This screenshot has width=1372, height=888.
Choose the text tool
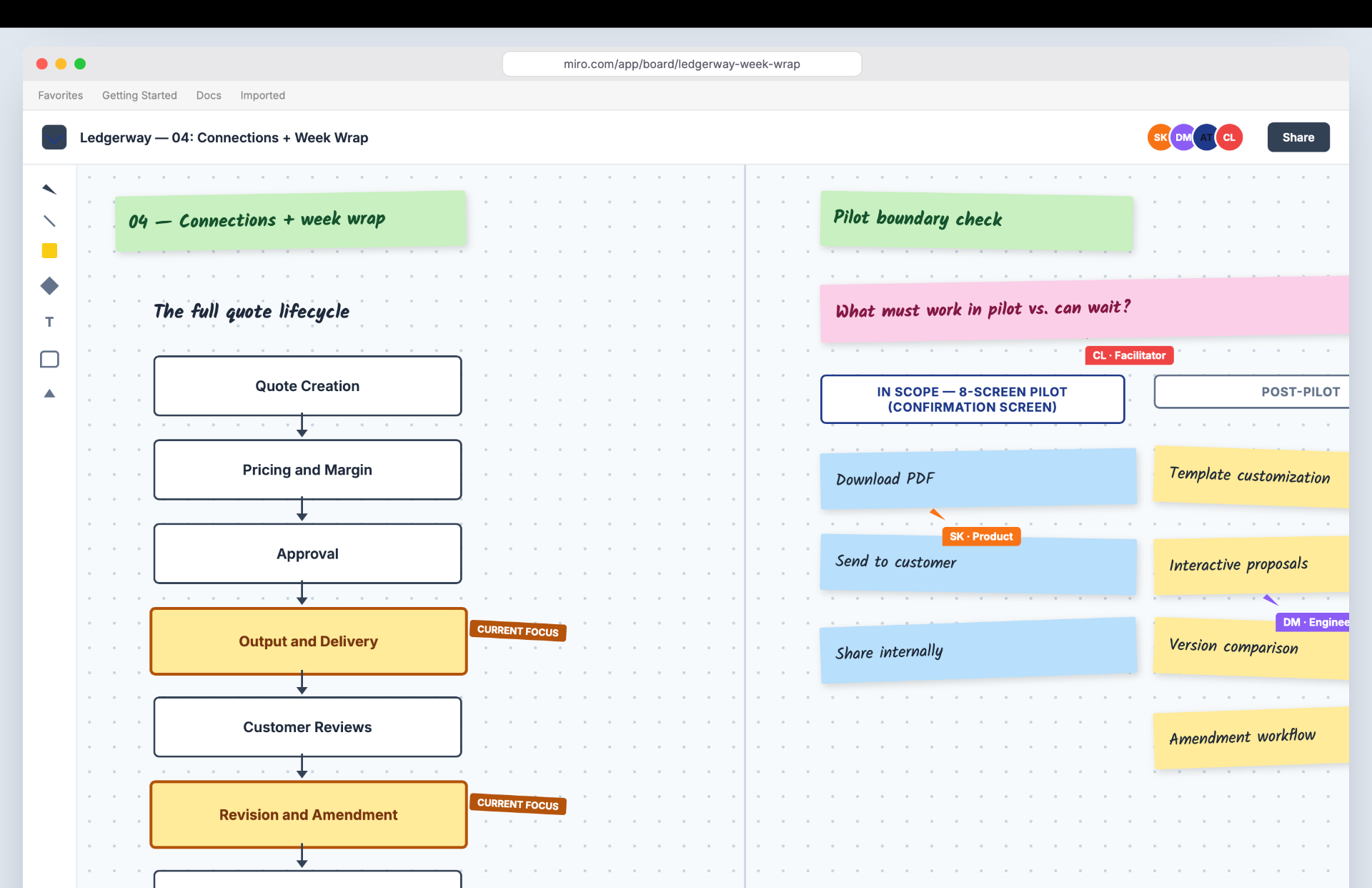pos(49,322)
